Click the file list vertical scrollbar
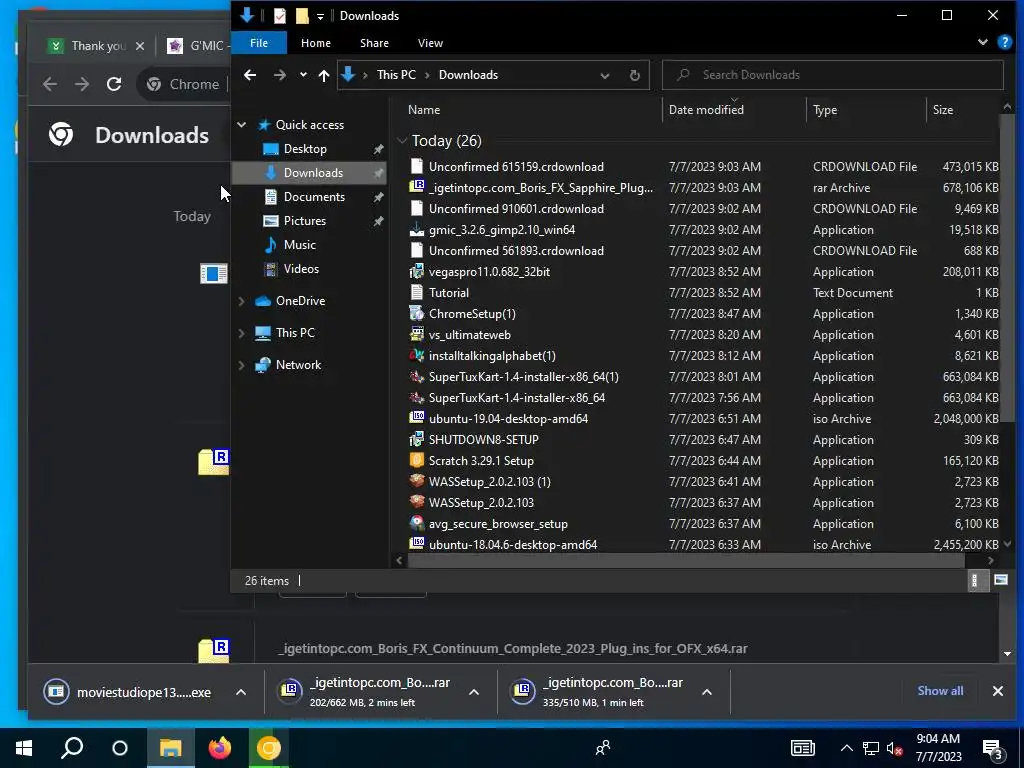1024x768 pixels. tap(1007, 268)
